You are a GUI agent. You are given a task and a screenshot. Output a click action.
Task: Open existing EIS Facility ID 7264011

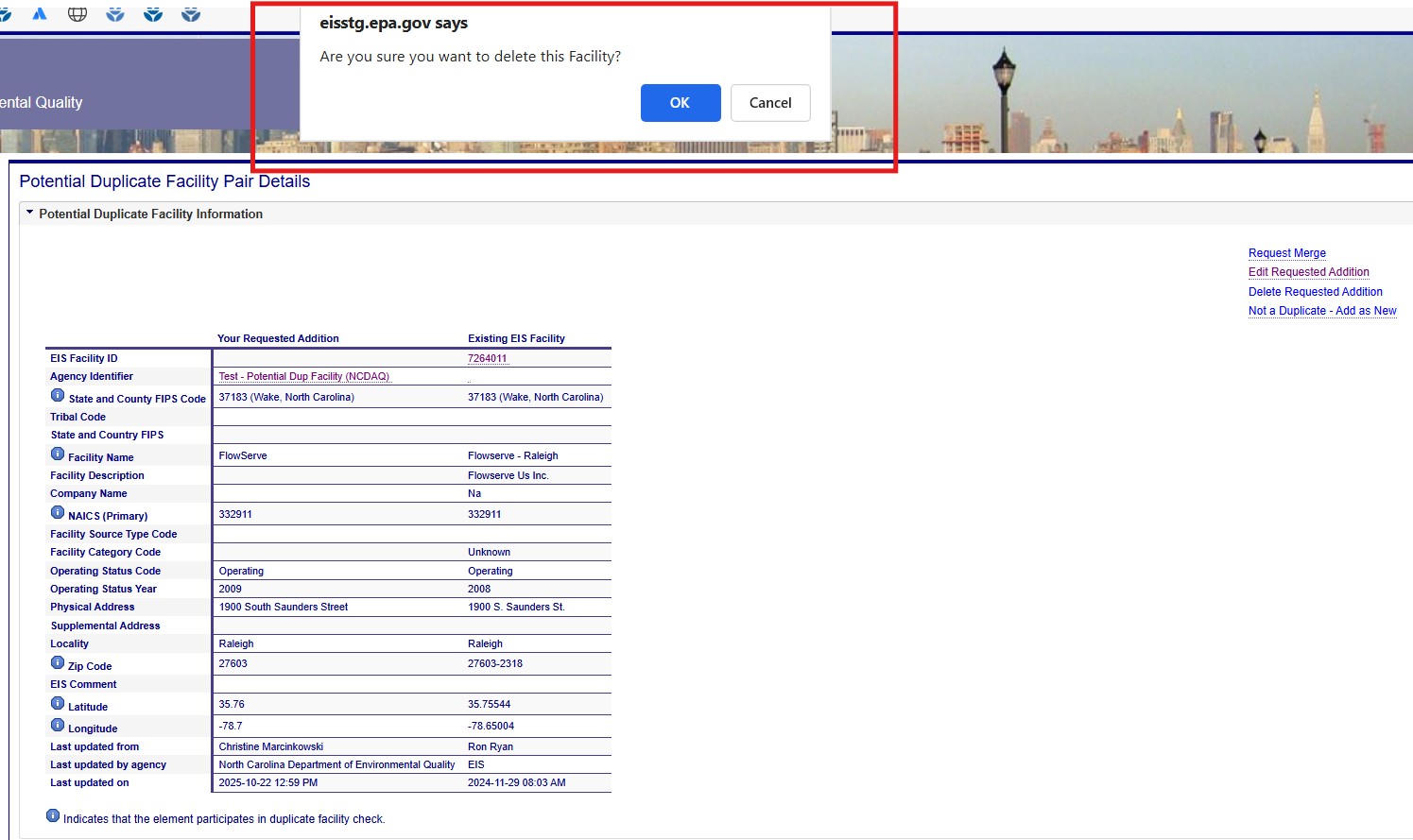[487, 358]
